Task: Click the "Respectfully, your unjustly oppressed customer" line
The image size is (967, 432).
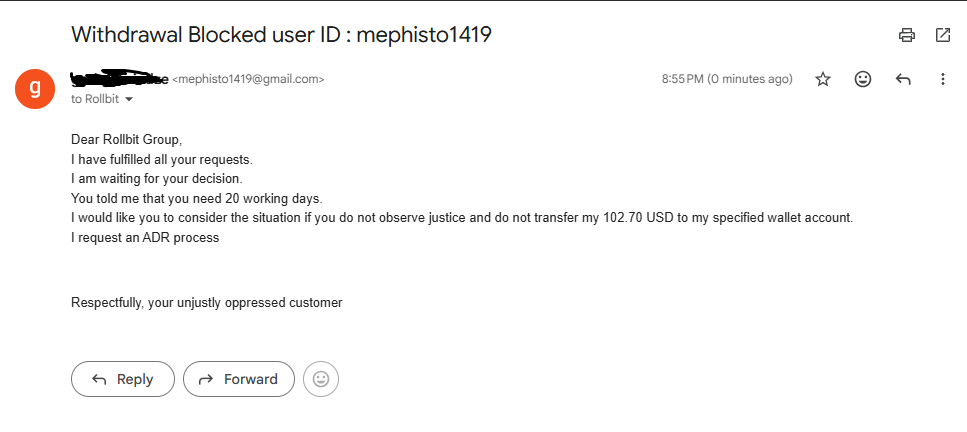Action: point(207,302)
